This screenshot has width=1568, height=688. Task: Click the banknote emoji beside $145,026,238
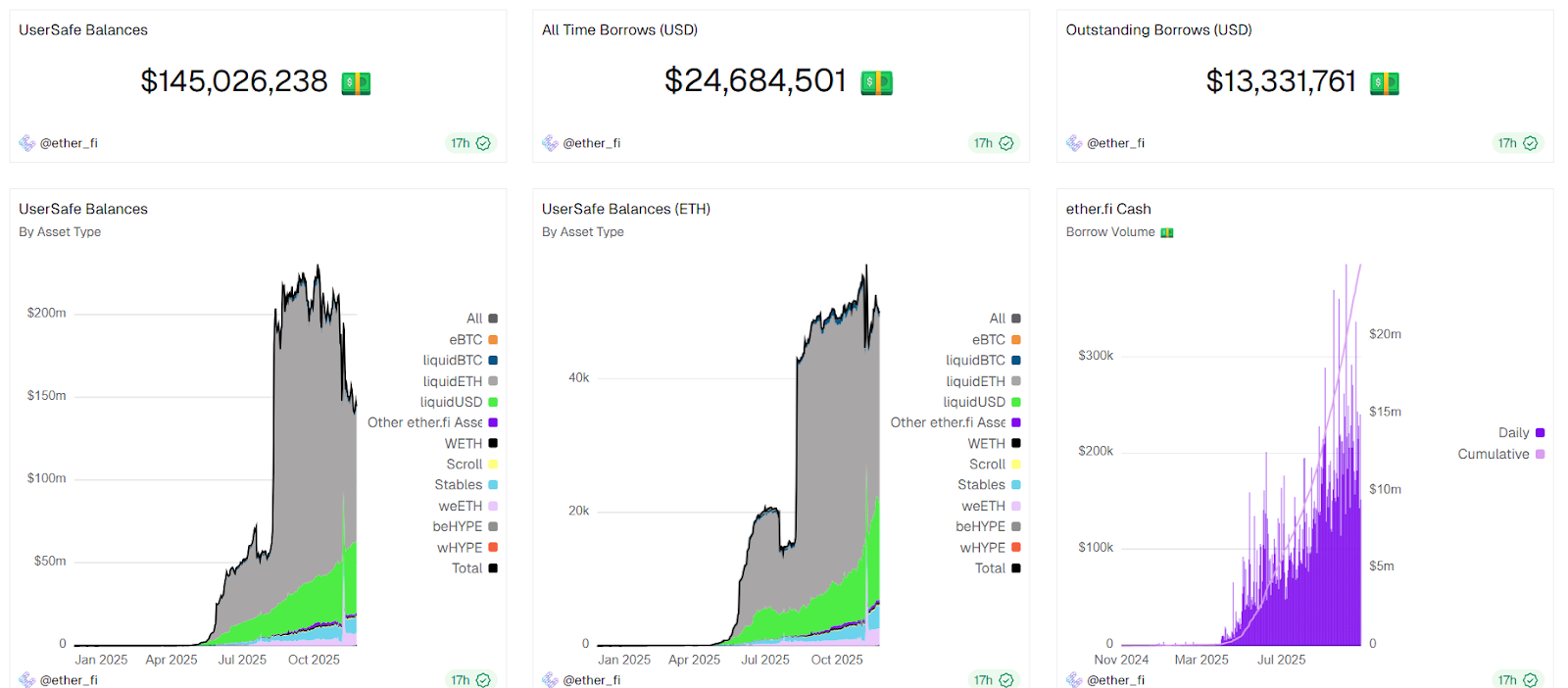[356, 82]
